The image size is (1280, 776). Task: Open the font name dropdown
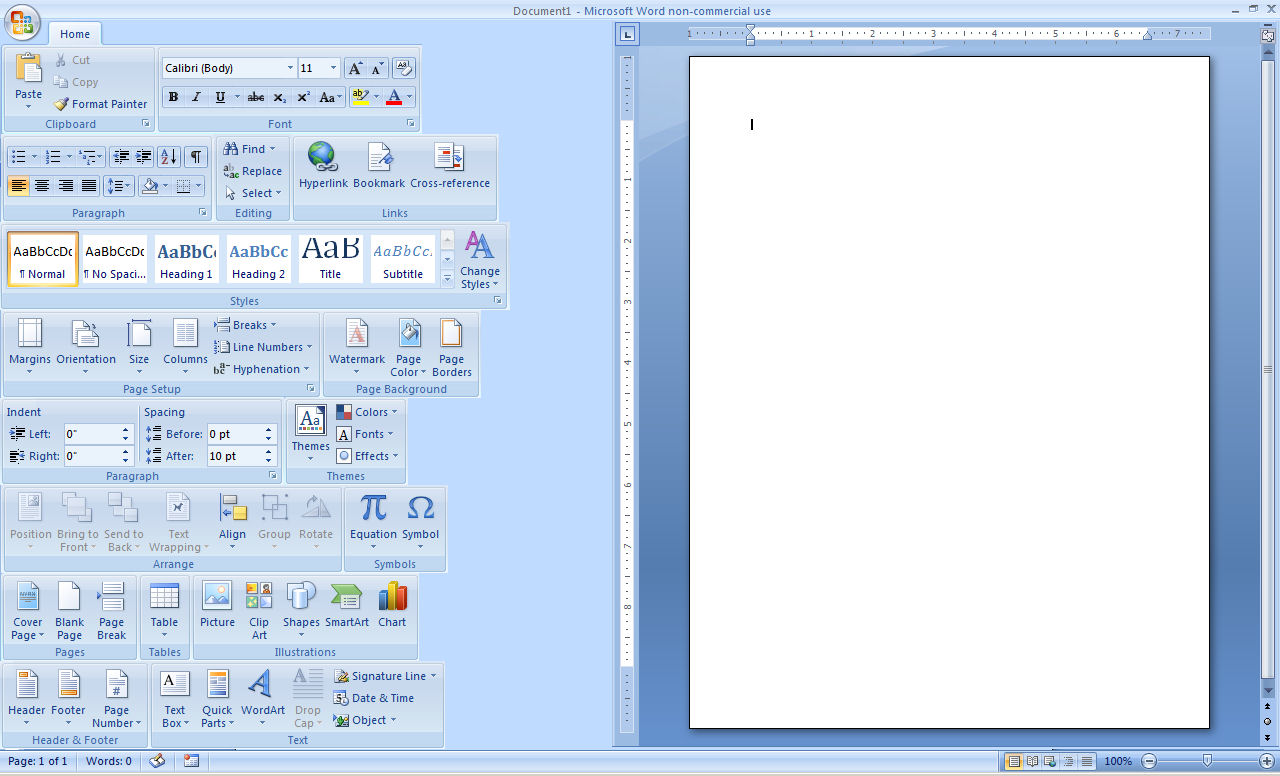pos(290,68)
